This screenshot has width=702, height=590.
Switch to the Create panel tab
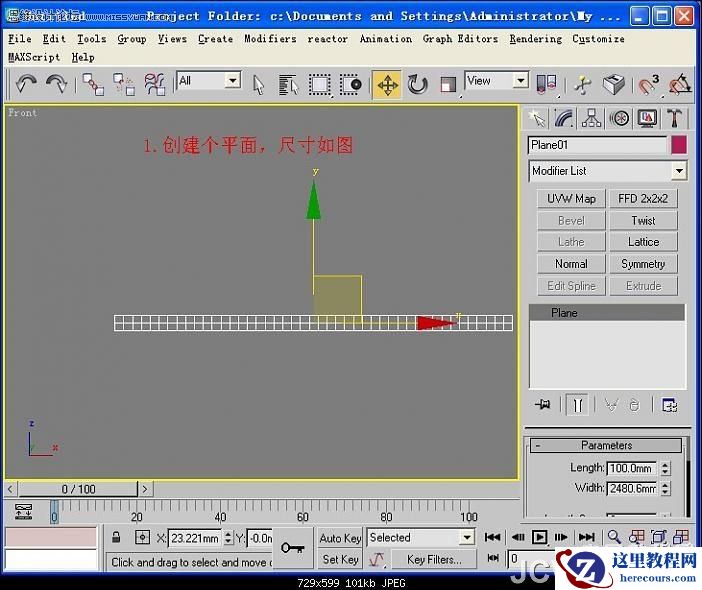[x=536, y=118]
